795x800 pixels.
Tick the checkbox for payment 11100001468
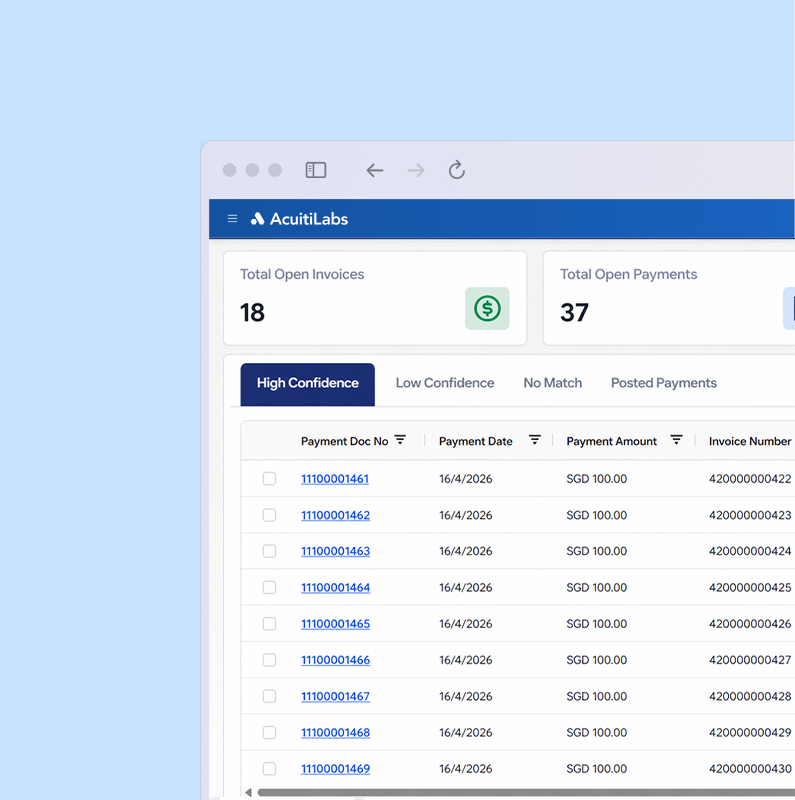click(x=269, y=732)
